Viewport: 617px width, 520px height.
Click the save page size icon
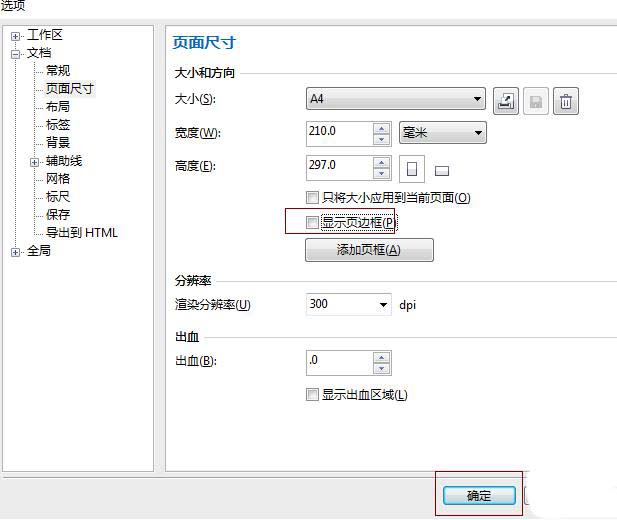coord(536,101)
